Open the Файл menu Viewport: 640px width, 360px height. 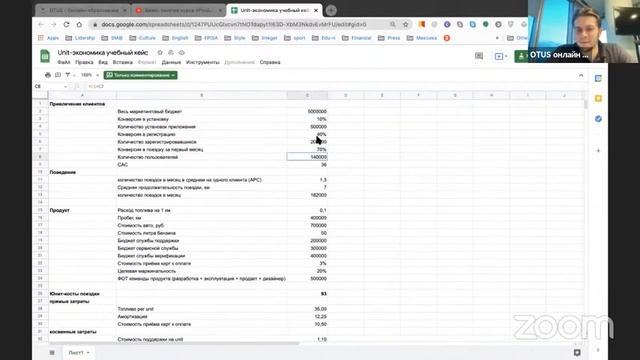tap(64, 62)
